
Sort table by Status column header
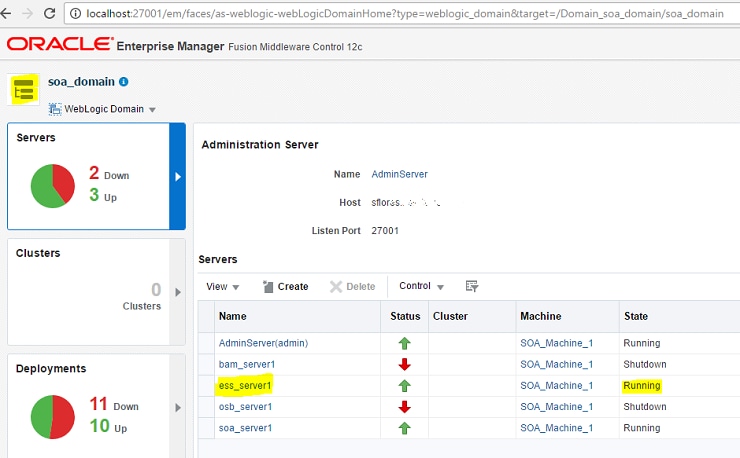pos(405,316)
